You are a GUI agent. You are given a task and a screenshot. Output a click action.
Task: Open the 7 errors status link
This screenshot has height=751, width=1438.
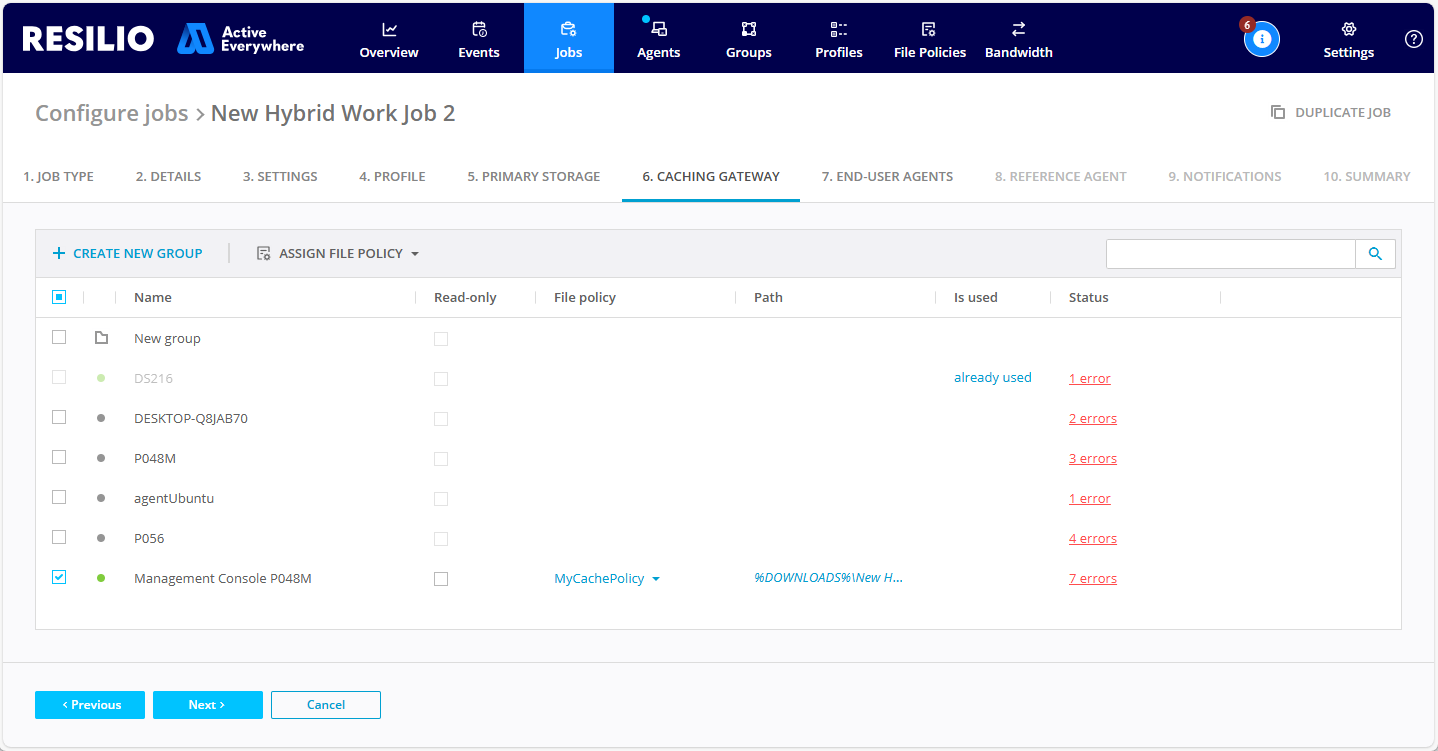pos(1092,579)
